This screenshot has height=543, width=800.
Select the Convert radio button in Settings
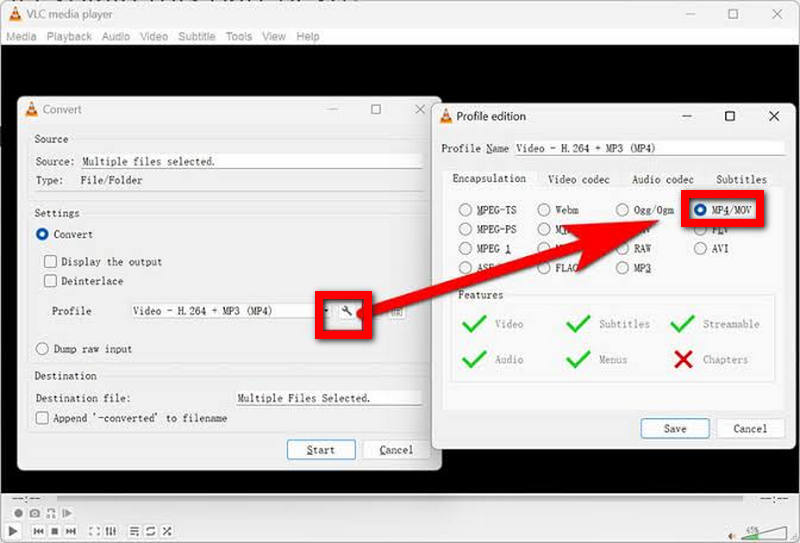coord(42,235)
